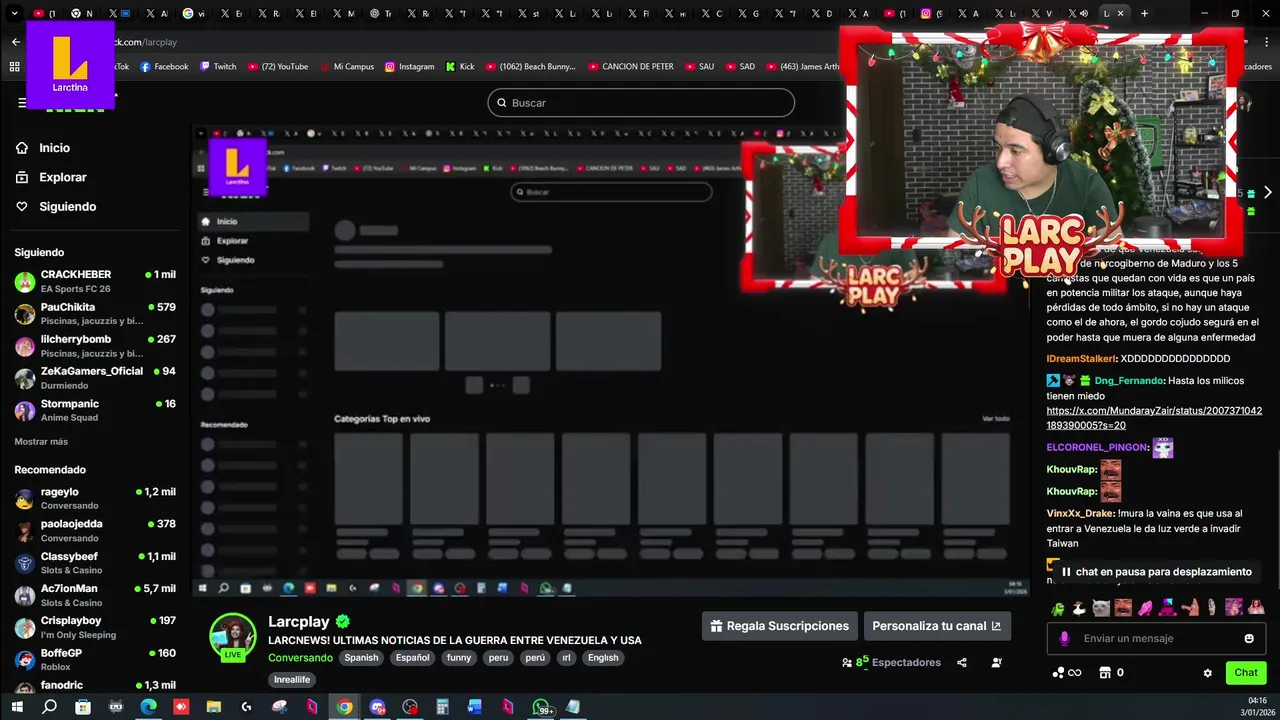
Task: Click the Siguiendo heart icon
Action: (22, 206)
